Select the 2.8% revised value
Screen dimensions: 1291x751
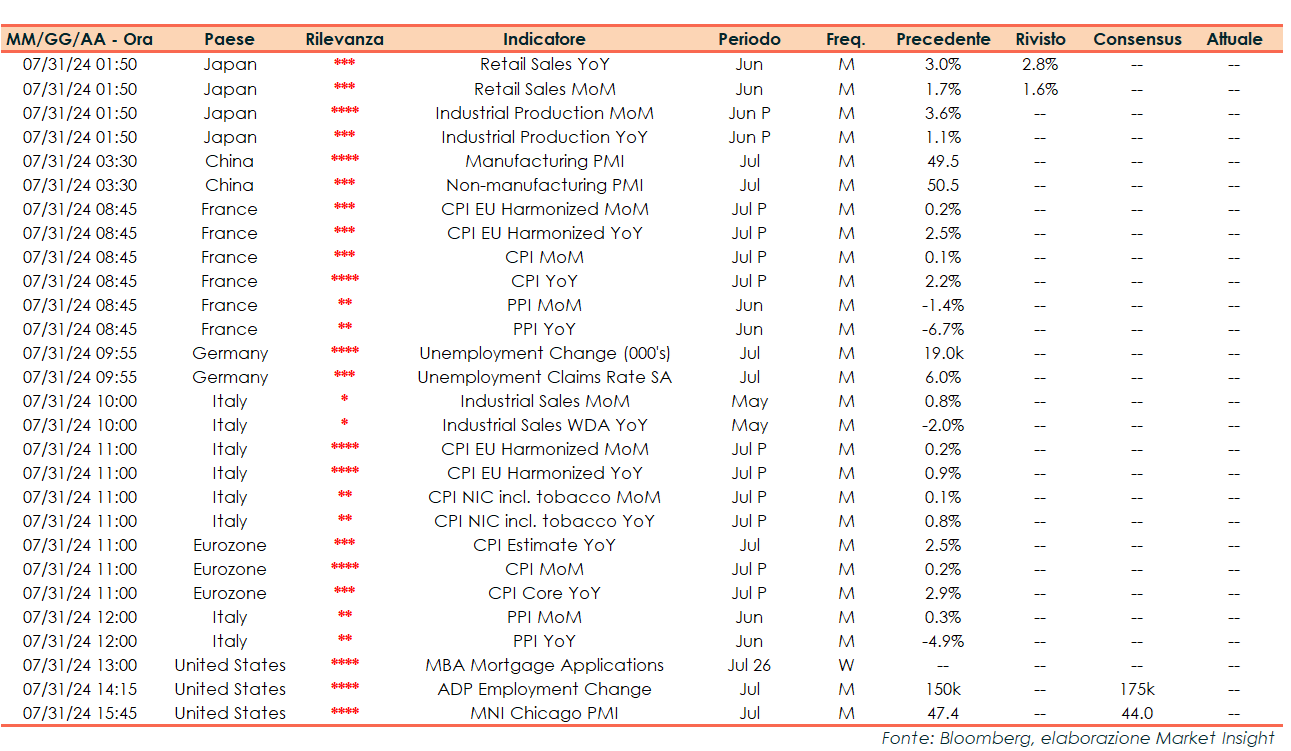click(1040, 64)
